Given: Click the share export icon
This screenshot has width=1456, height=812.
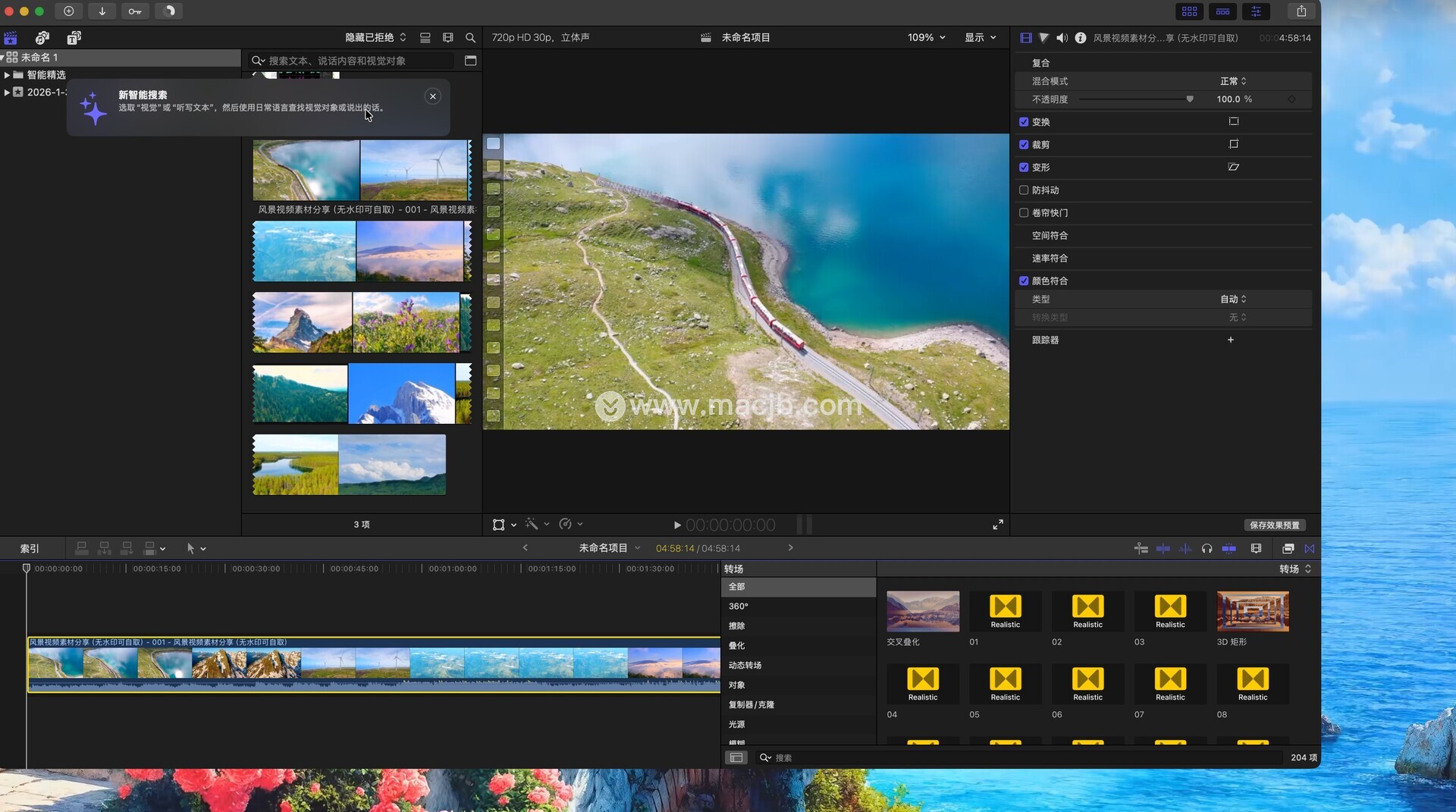Looking at the screenshot, I should 1301,11.
